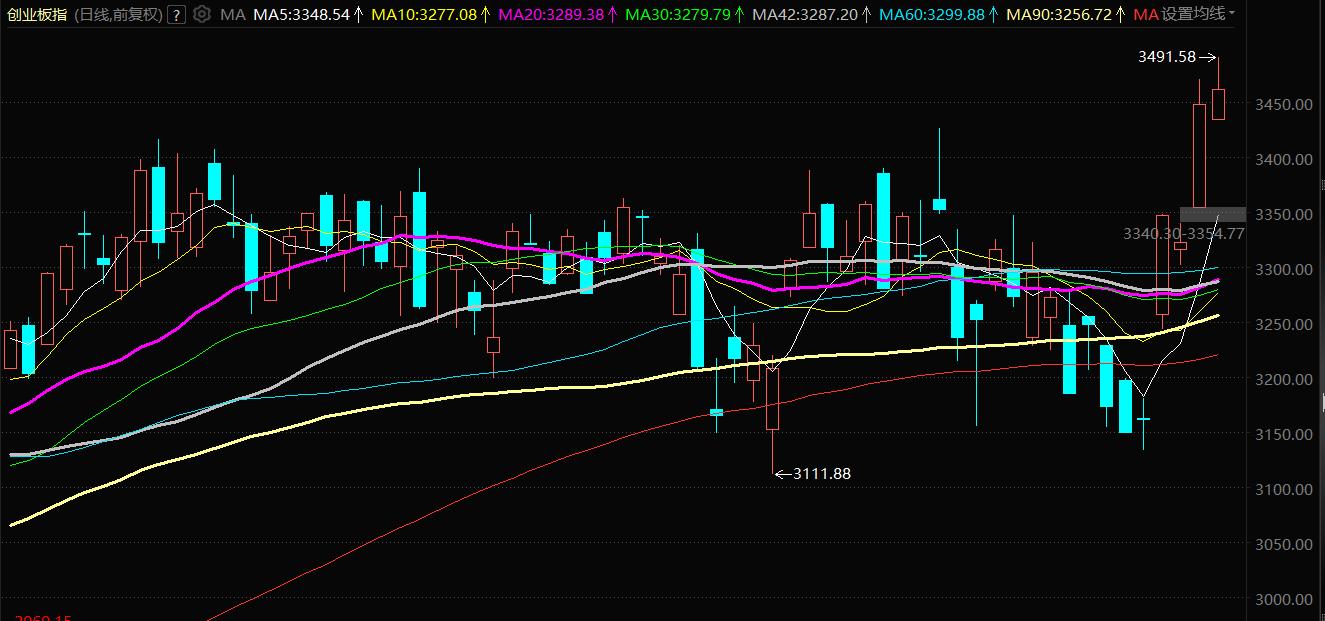Click the 3340.30-3354.77 gap range label

point(1184,233)
